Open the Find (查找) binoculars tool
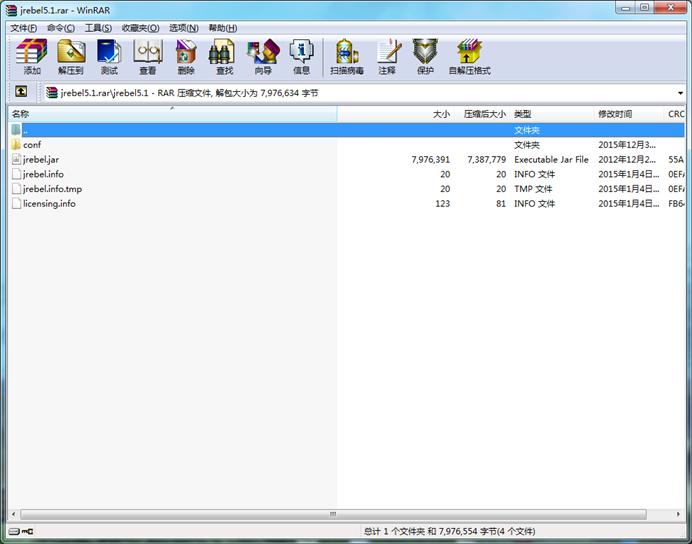 [x=224, y=57]
